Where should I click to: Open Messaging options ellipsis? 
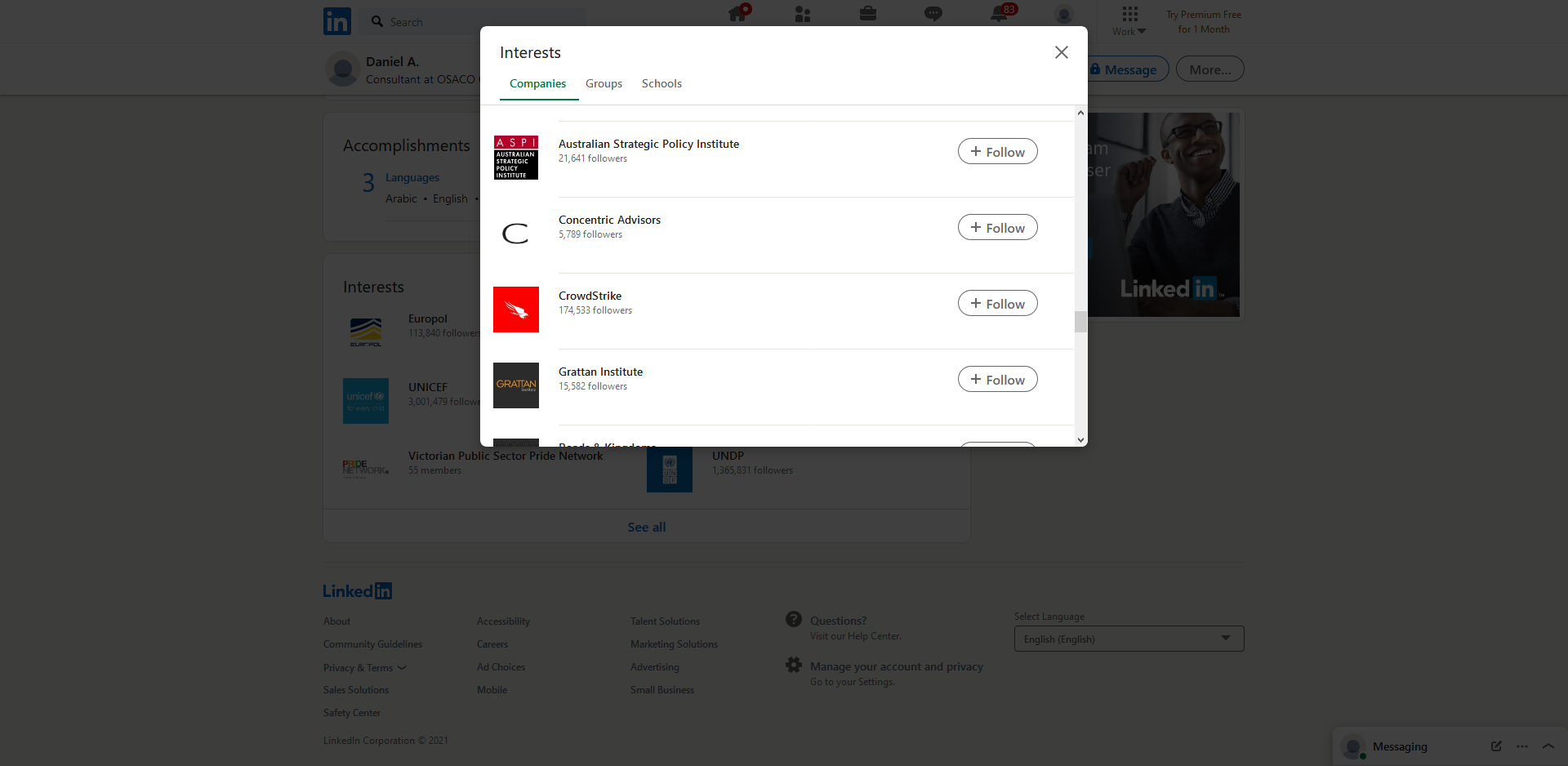point(1522,746)
